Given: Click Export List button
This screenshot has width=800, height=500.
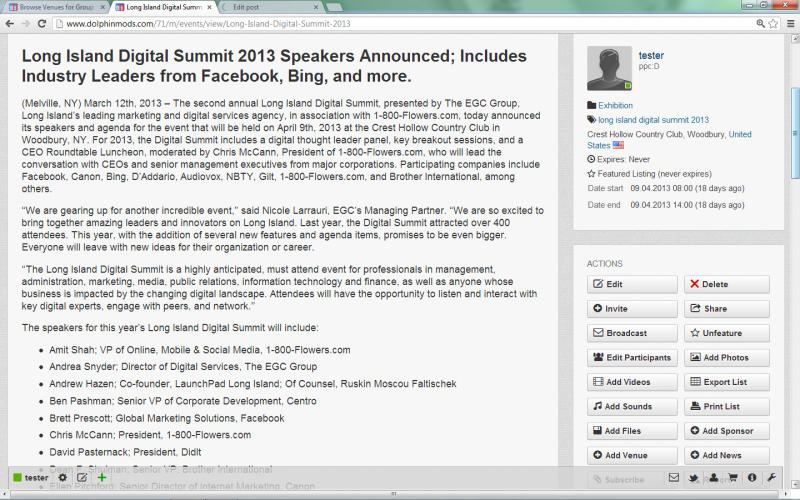Looking at the screenshot, I should (727, 382).
